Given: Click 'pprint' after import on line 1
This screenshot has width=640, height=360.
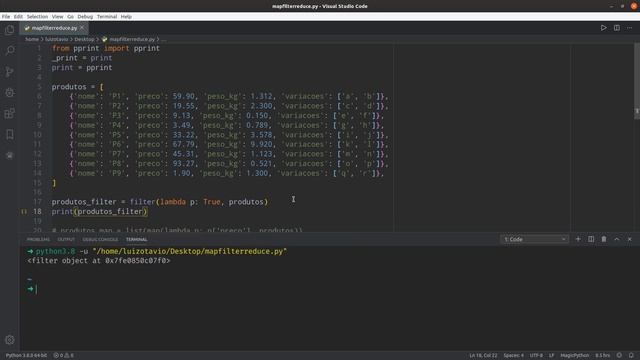Looking at the screenshot, I should [147, 48].
